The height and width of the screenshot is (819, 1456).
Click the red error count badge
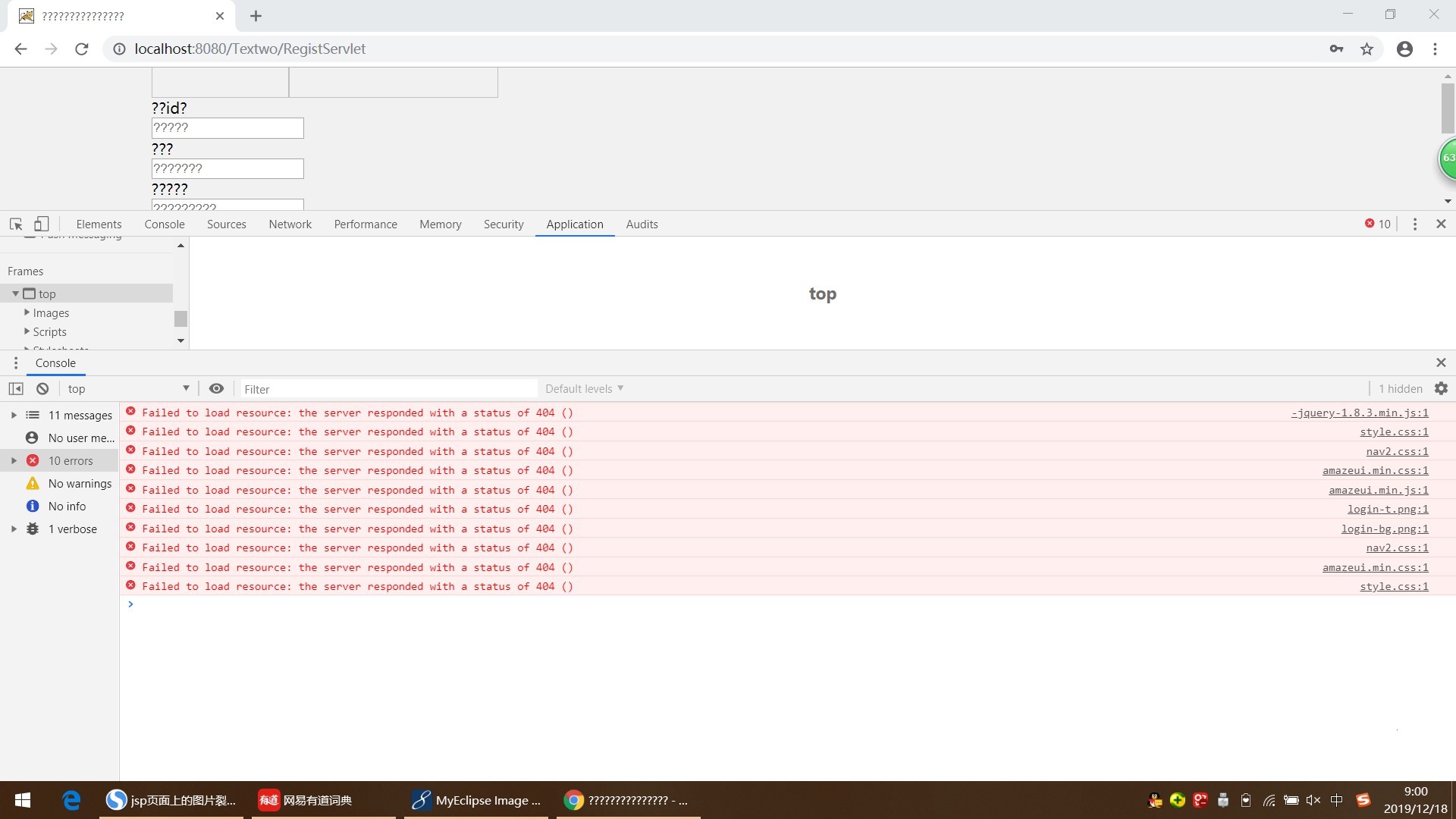pos(1378,224)
